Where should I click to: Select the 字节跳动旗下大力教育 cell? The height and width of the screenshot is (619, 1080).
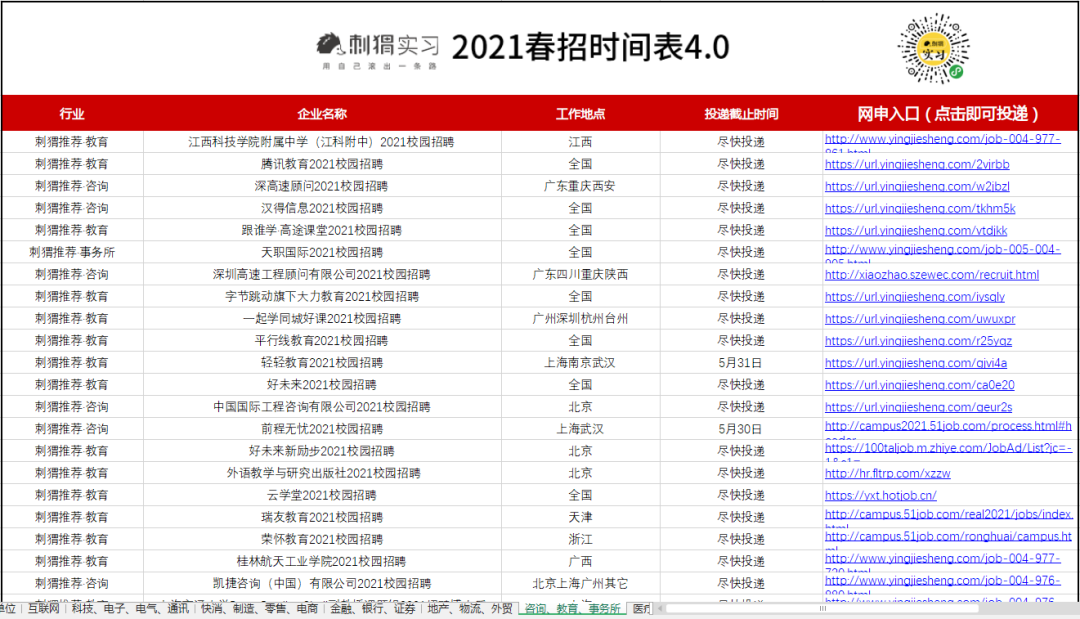pyautogui.click(x=322, y=296)
